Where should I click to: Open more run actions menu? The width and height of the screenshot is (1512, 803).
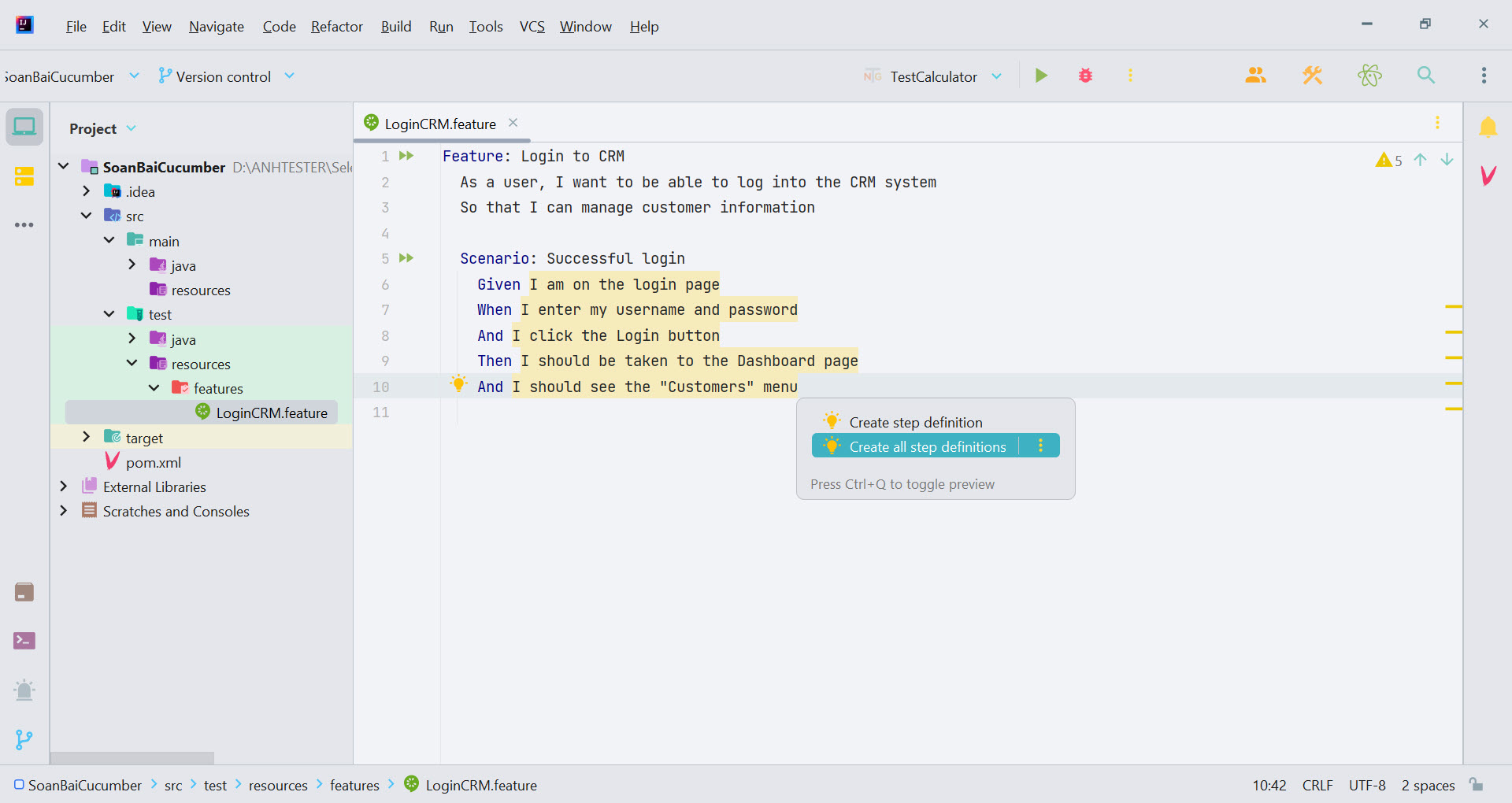click(1130, 76)
